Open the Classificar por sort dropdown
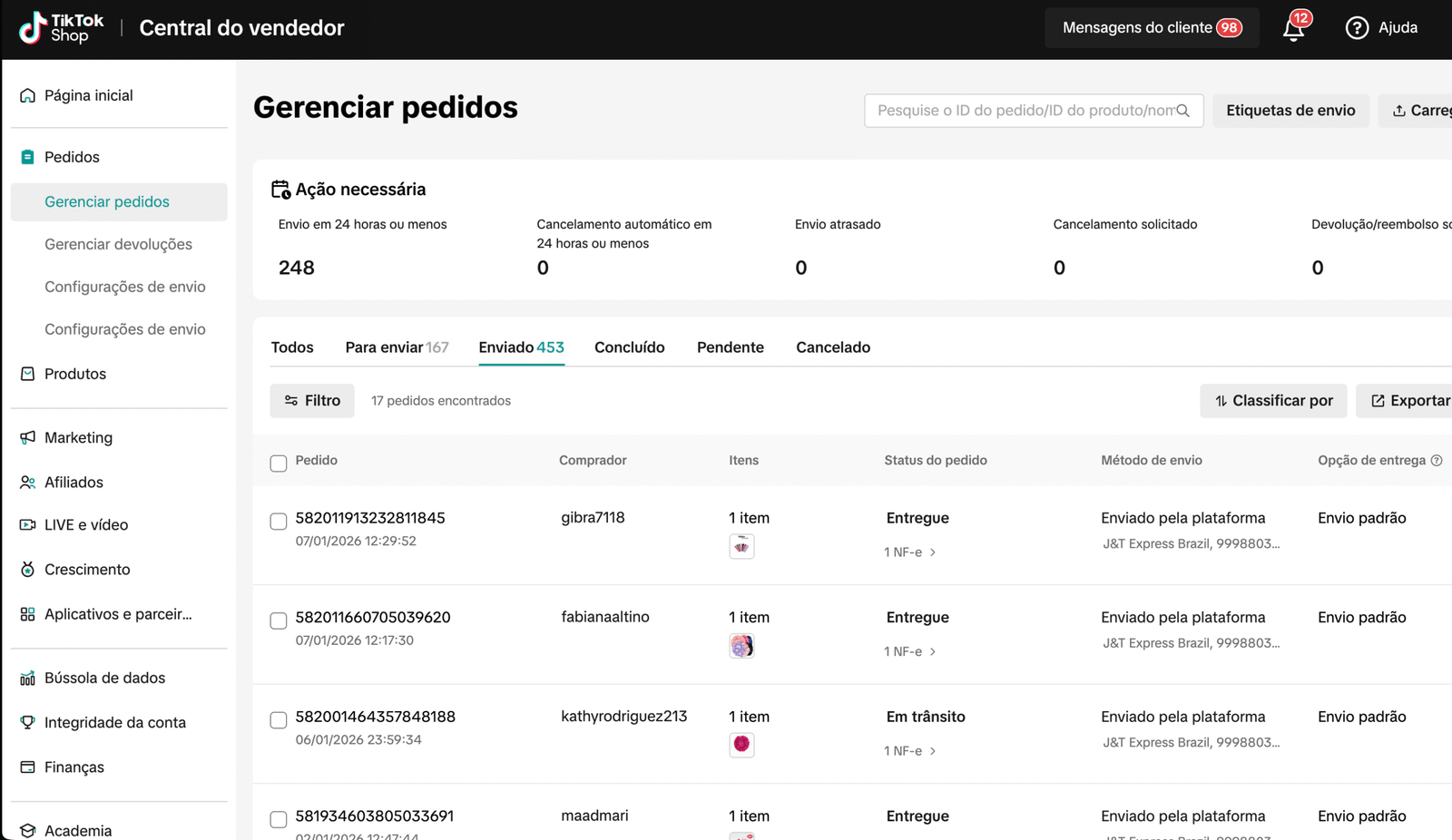1452x840 pixels. [1273, 401]
